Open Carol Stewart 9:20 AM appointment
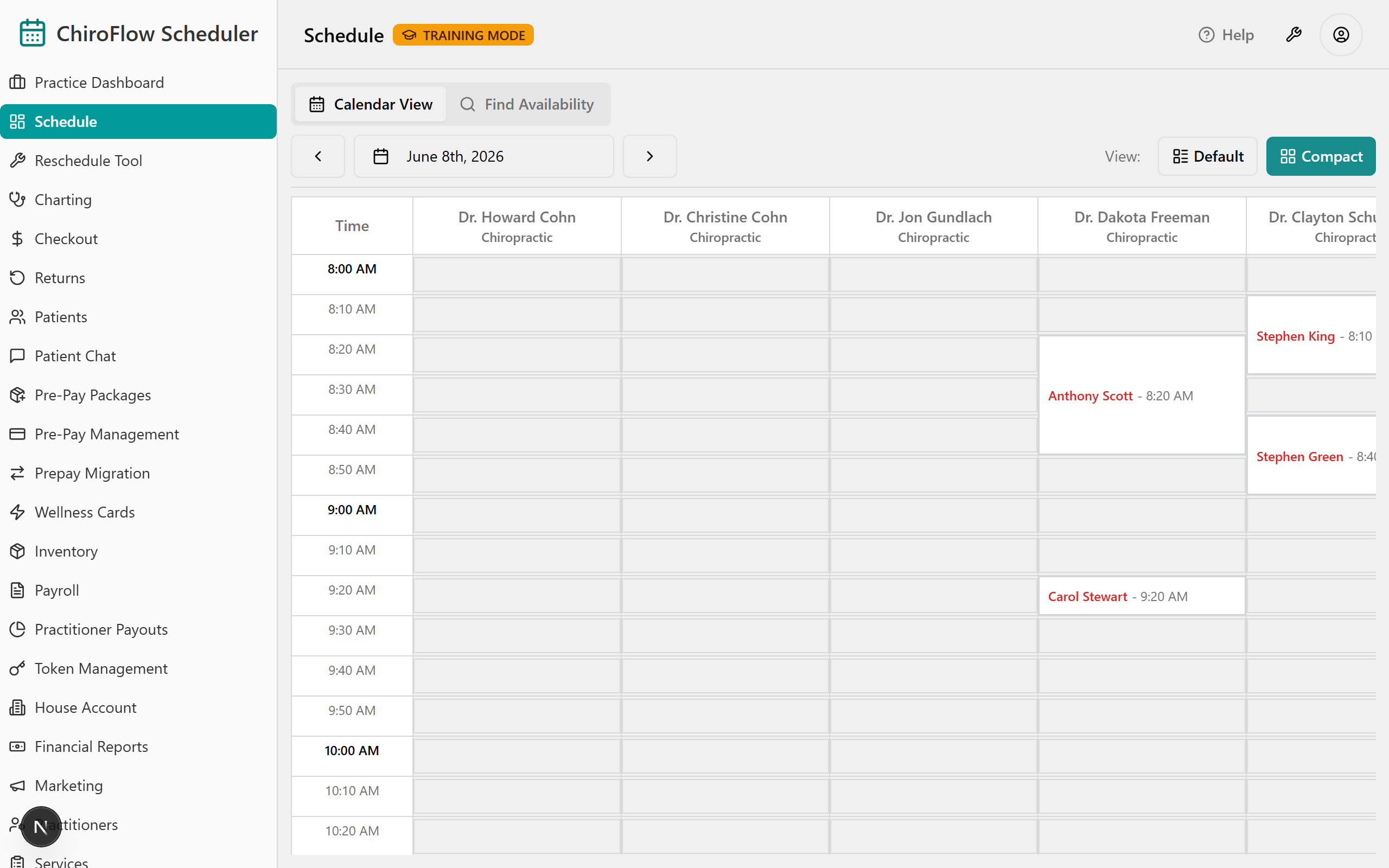 tap(1142, 596)
